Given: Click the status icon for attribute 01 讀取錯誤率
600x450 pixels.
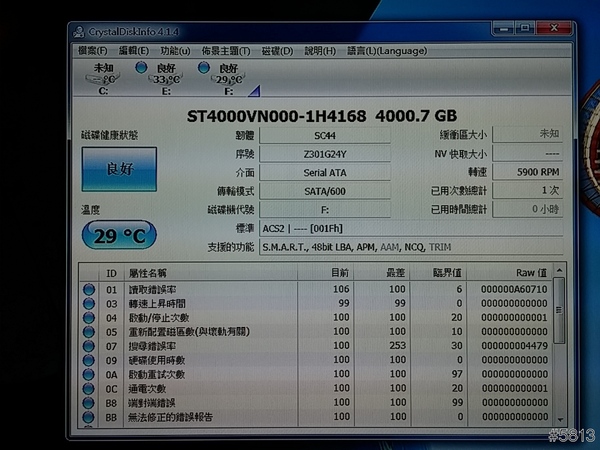Looking at the screenshot, I should [x=89, y=289].
